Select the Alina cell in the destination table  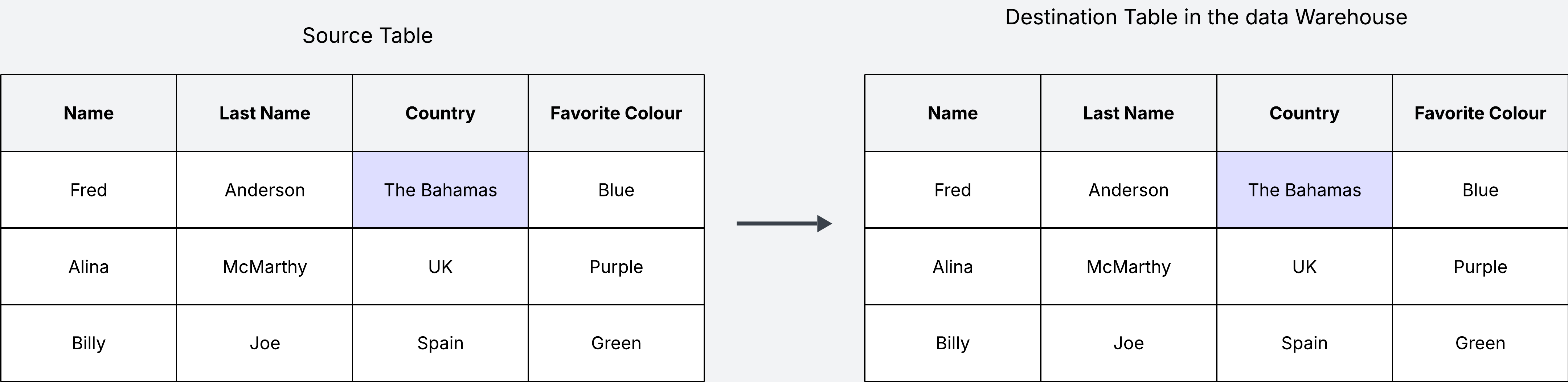tap(952, 267)
